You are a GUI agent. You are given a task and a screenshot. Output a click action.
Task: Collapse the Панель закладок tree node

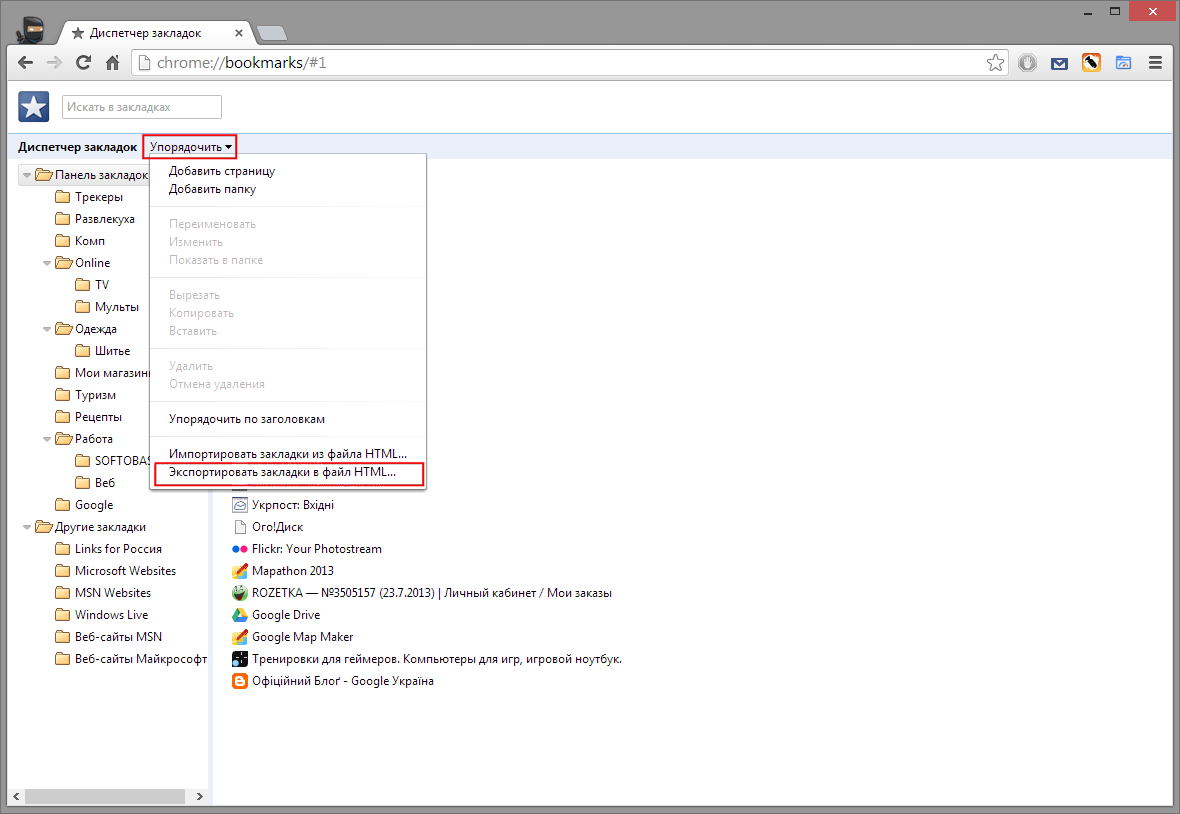27,175
